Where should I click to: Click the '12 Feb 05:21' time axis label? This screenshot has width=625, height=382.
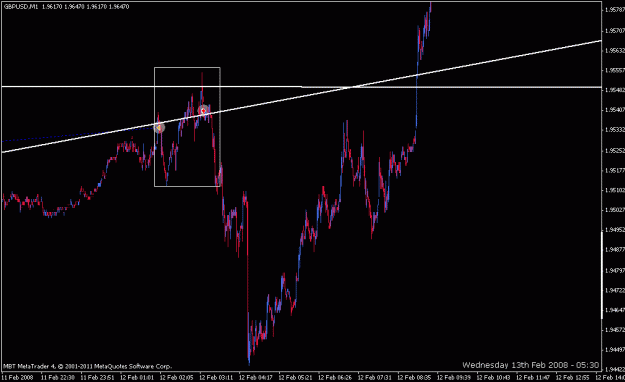point(295,377)
